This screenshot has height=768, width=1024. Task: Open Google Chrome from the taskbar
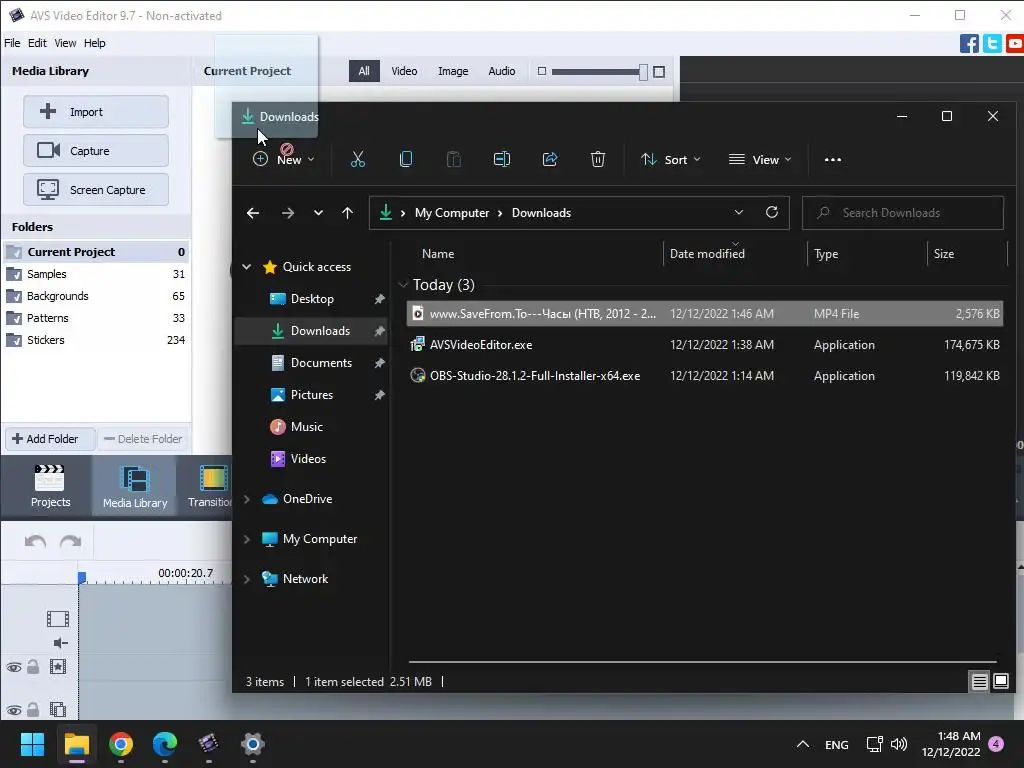(121, 744)
